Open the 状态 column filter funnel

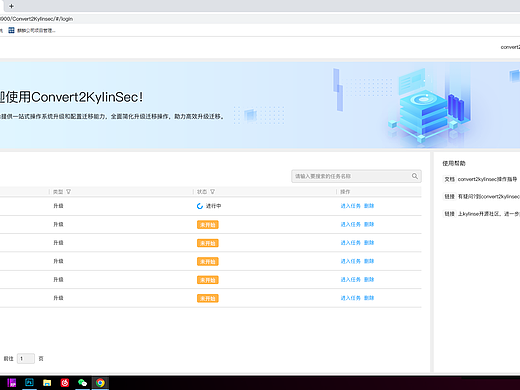pyautogui.click(x=212, y=192)
